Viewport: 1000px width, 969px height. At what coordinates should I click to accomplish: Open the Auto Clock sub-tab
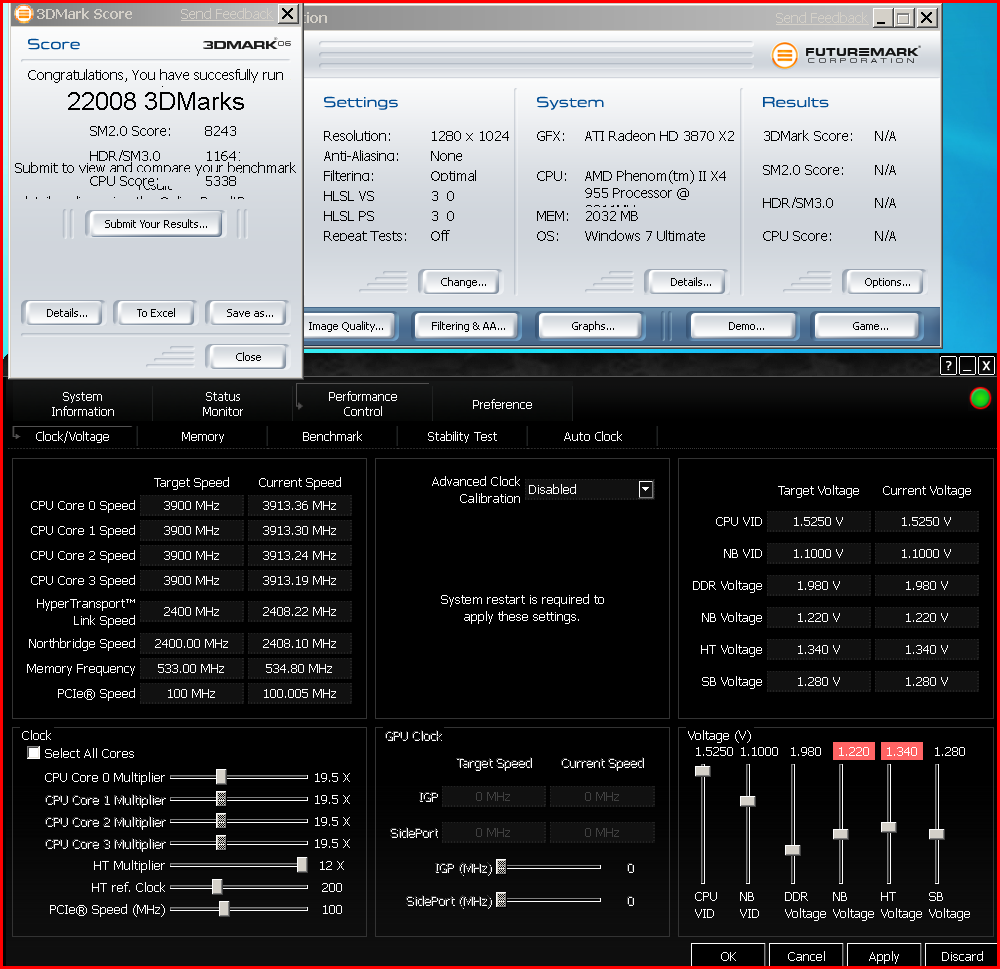pyautogui.click(x=592, y=436)
